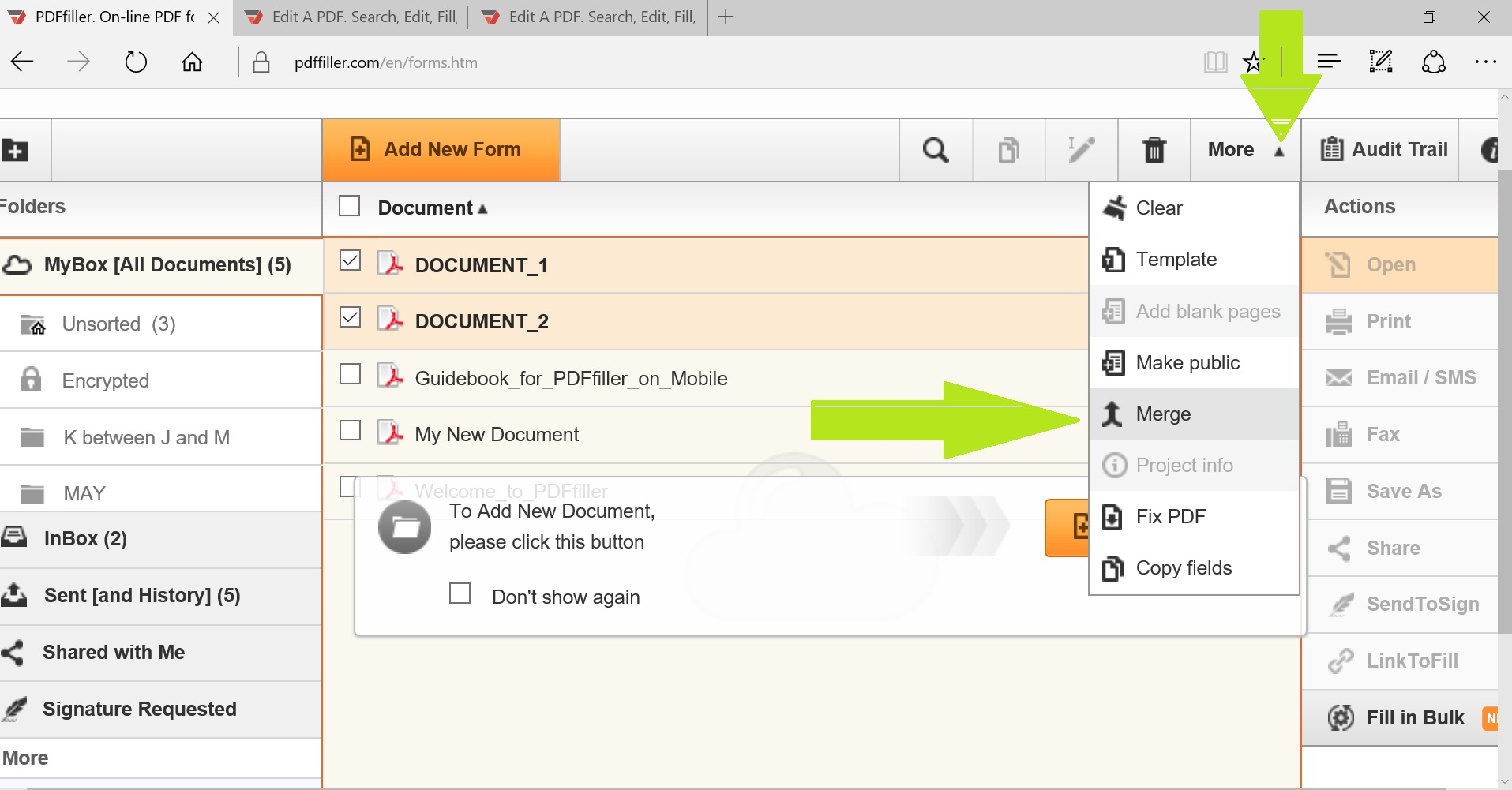
Task: Click the DOCUMENT_1 PDF icon
Action: click(x=390, y=263)
